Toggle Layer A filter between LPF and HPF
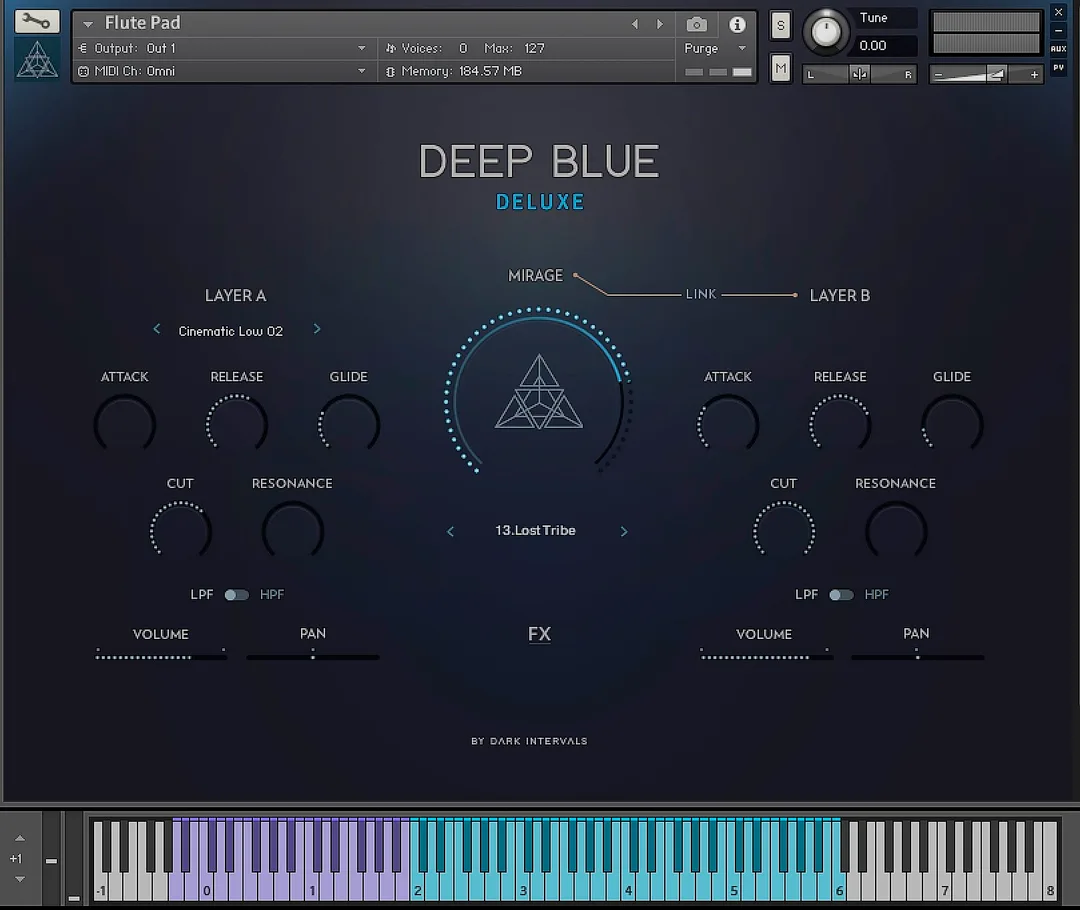Image resolution: width=1080 pixels, height=910 pixels. [236, 594]
